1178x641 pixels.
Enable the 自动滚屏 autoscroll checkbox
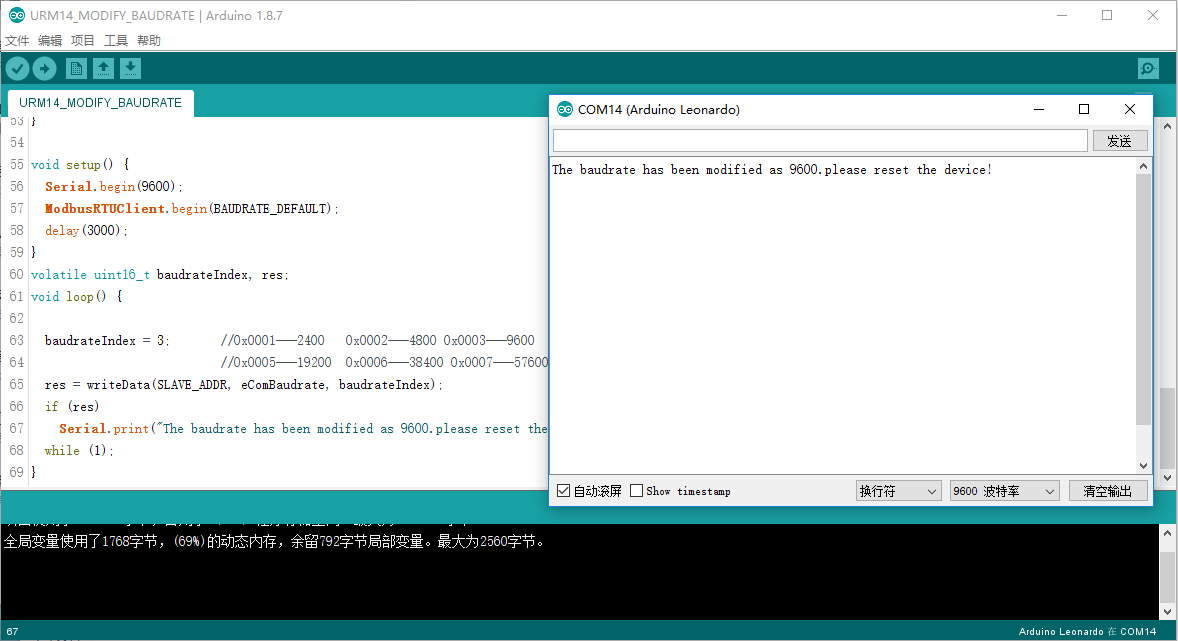coord(563,491)
